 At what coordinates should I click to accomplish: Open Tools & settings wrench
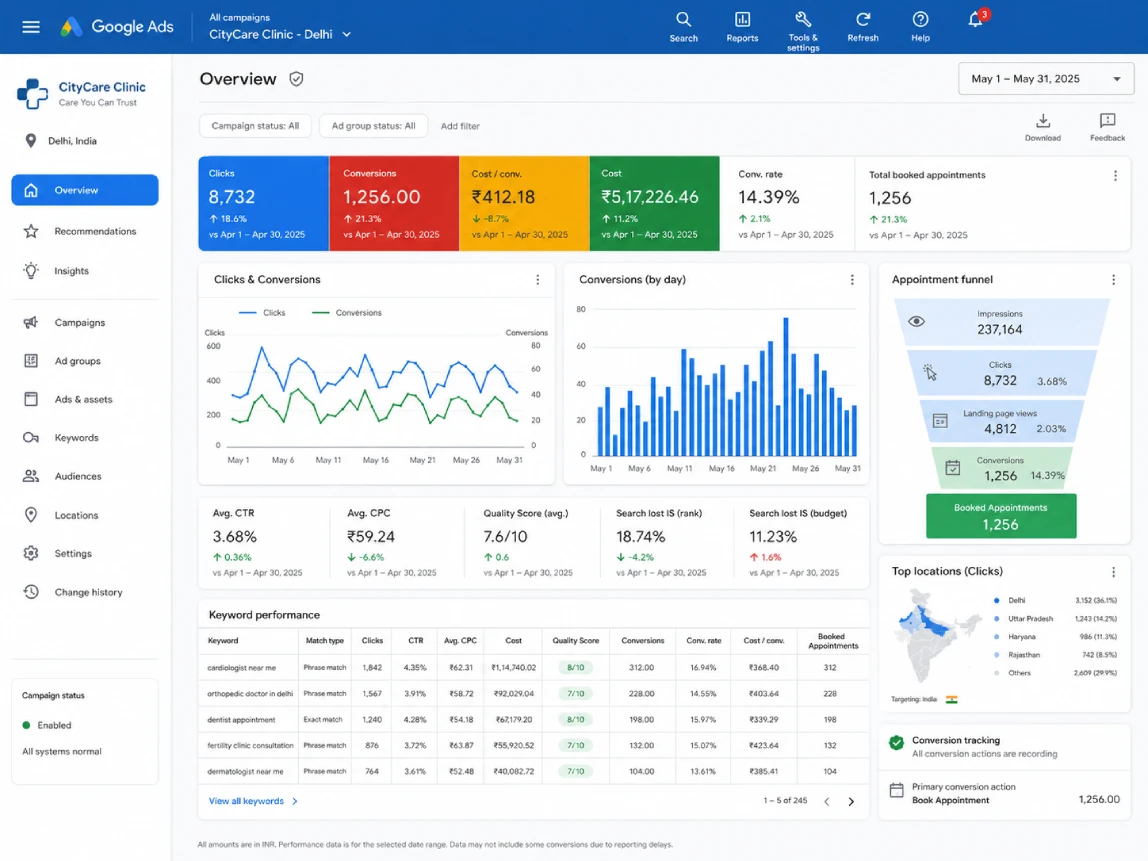click(803, 31)
